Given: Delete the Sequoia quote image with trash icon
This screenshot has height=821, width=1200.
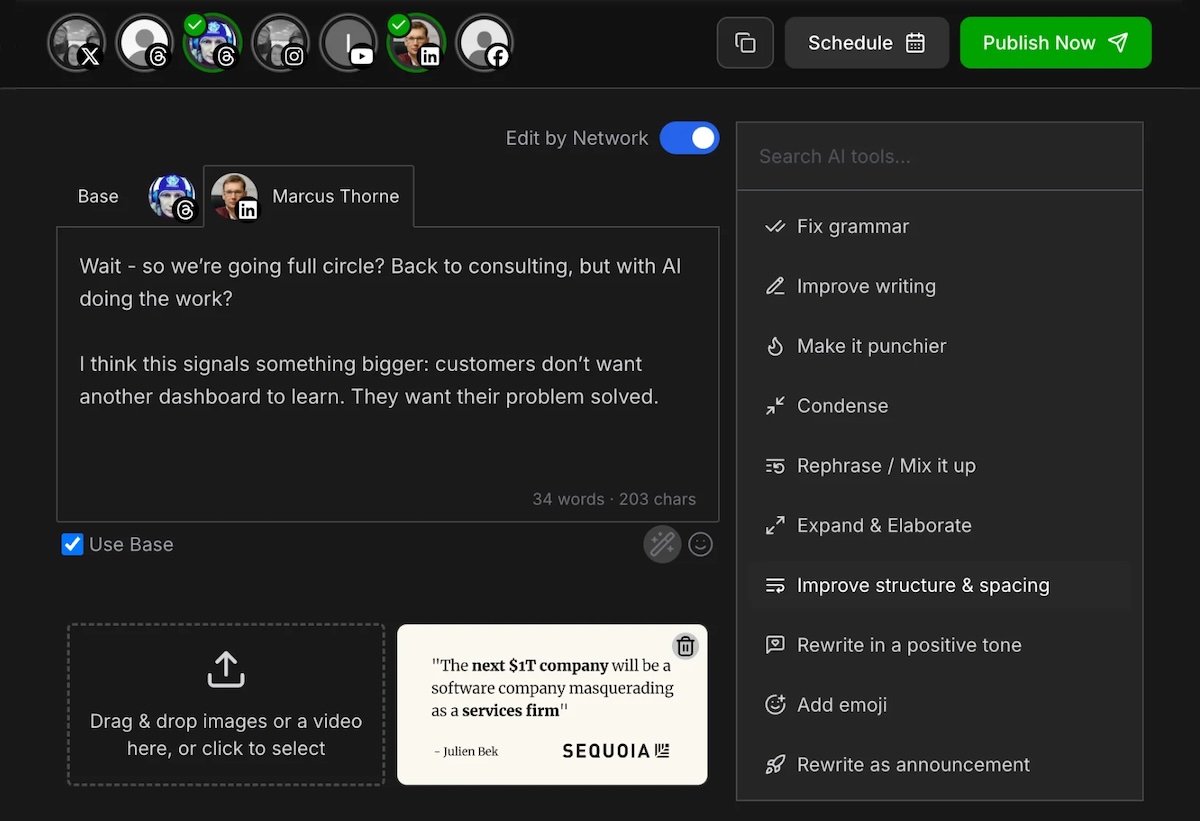Looking at the screenshot, I should (x=685, y=646).
